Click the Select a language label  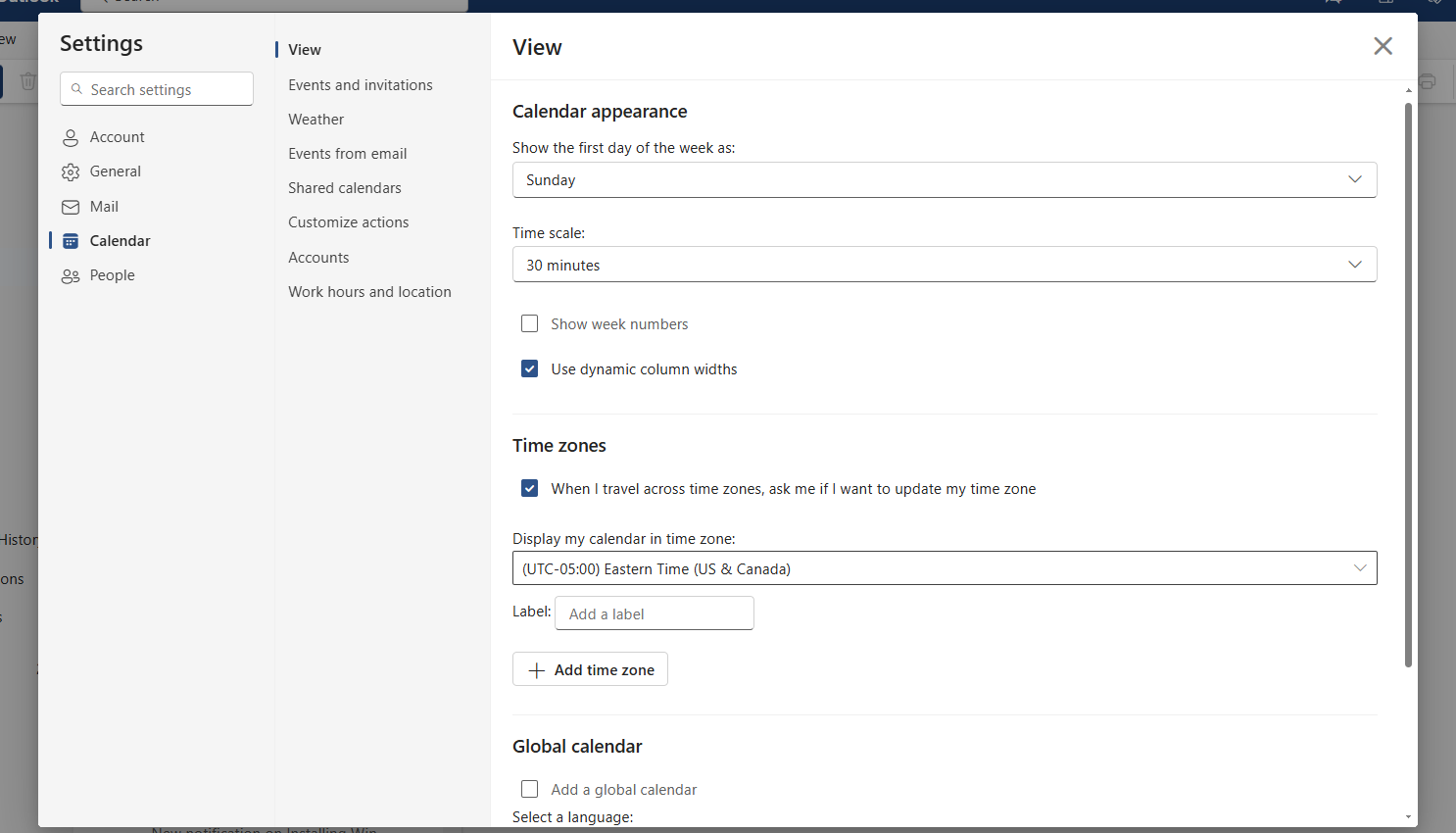573,817
